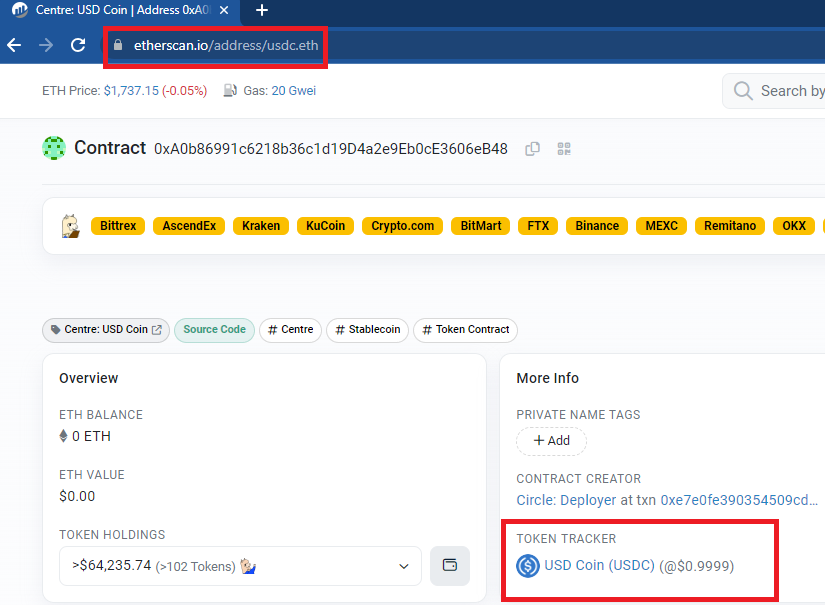Copy the contract address with copy icon

coord(532,149)
